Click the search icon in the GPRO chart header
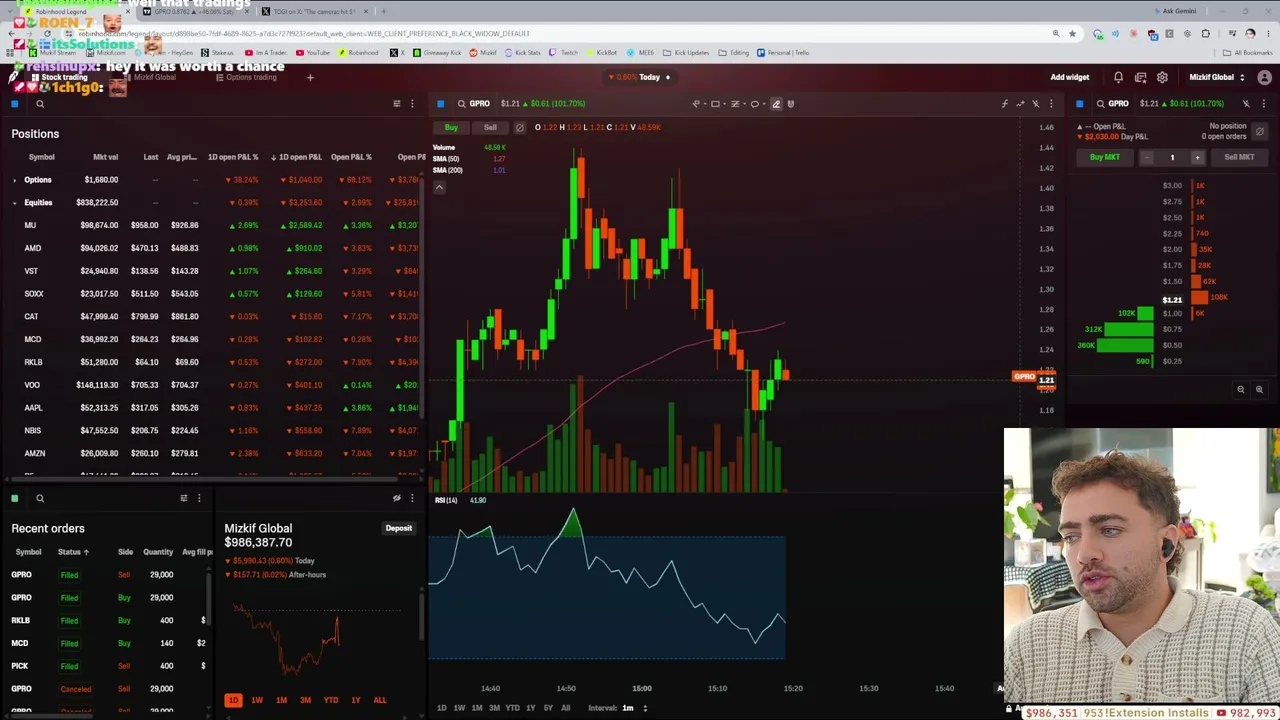1280x720 pixels. coord(461,104)
